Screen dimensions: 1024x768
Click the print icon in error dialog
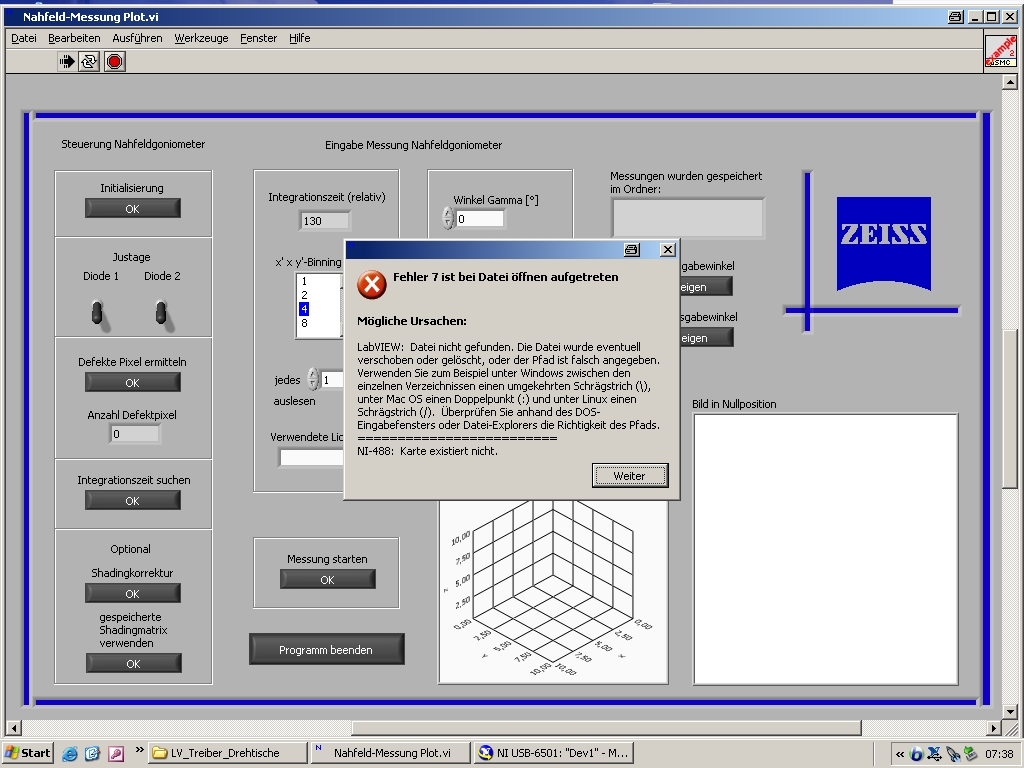coord(632,249)
